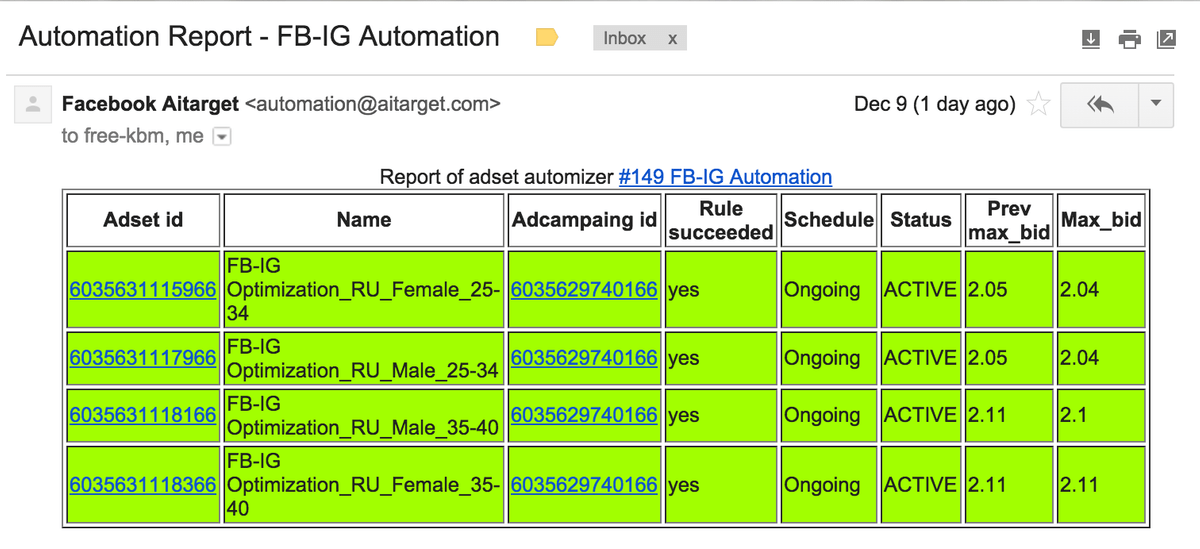Click the green Max_bid 2.1 cell
The image size is (1200, 549).
click(1101, 415)
